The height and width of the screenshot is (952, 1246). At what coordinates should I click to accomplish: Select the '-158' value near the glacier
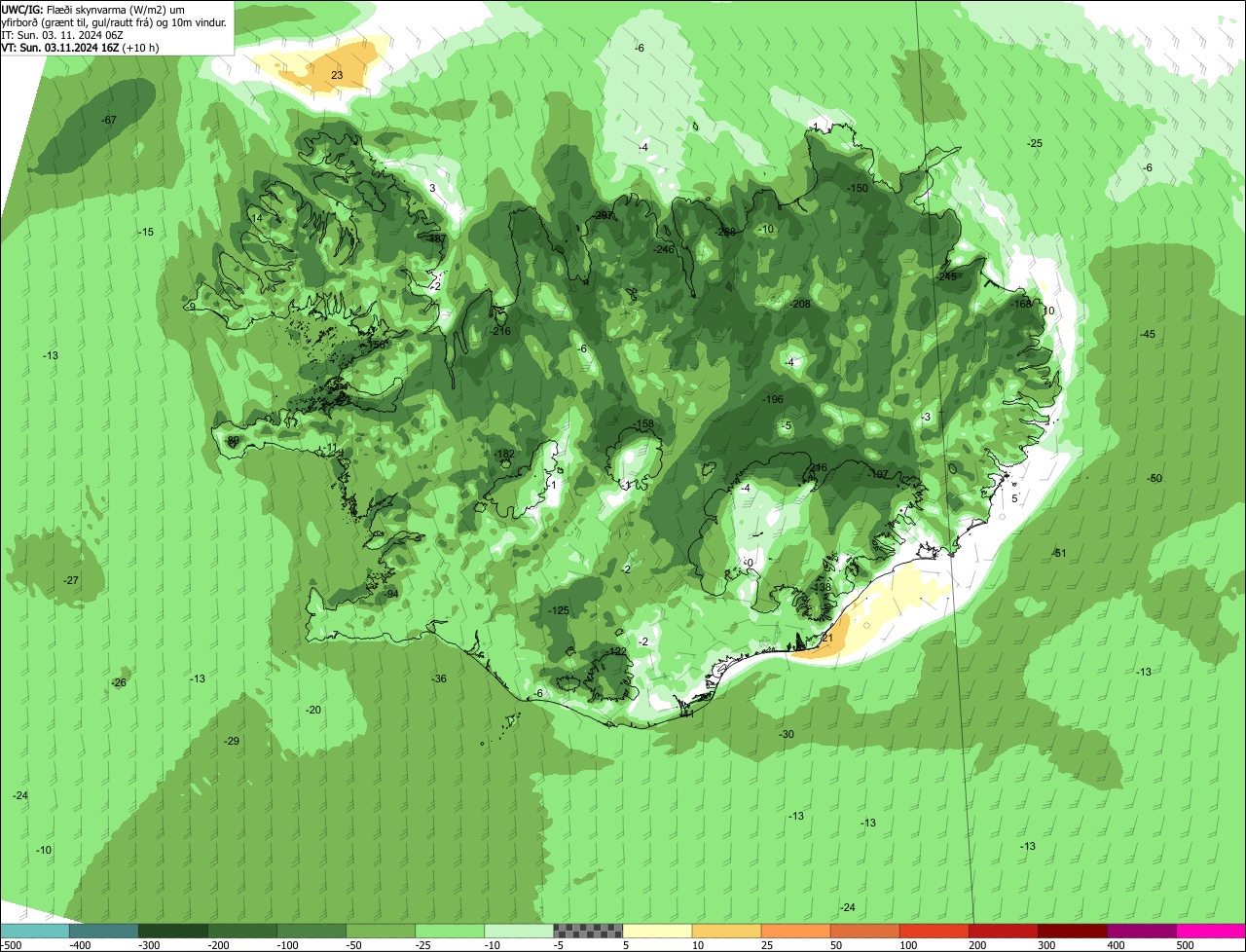point(643,424)
